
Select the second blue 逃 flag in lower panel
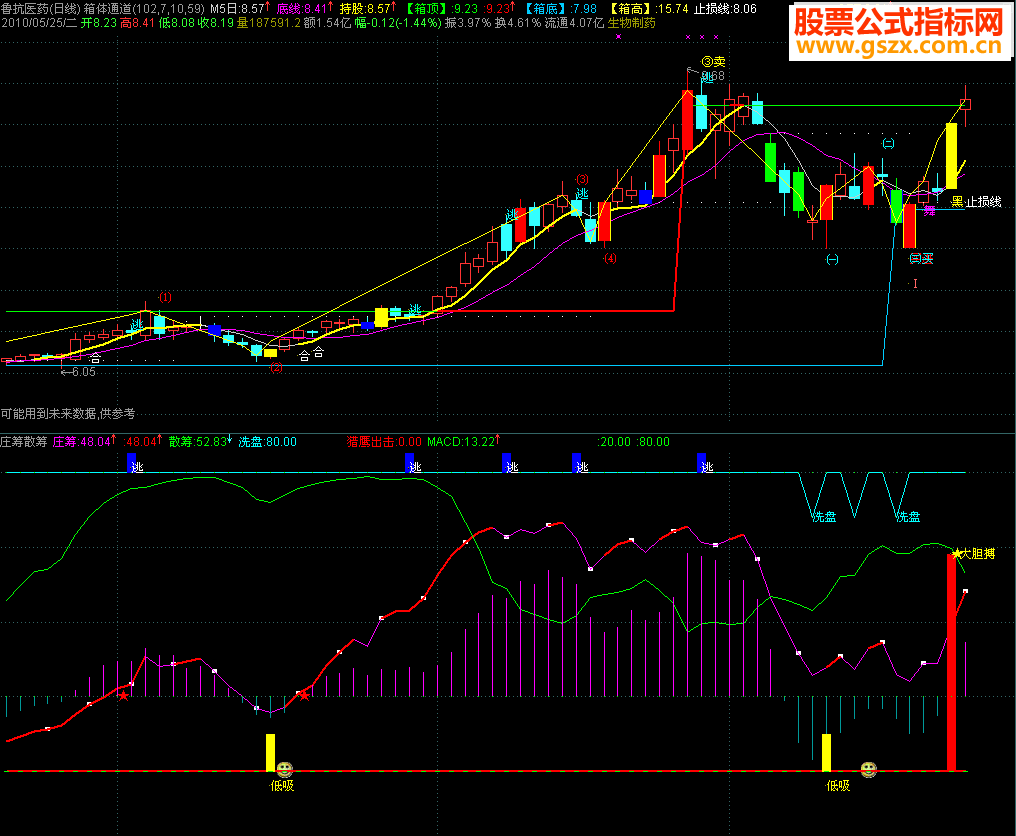(x=410, y=463)
